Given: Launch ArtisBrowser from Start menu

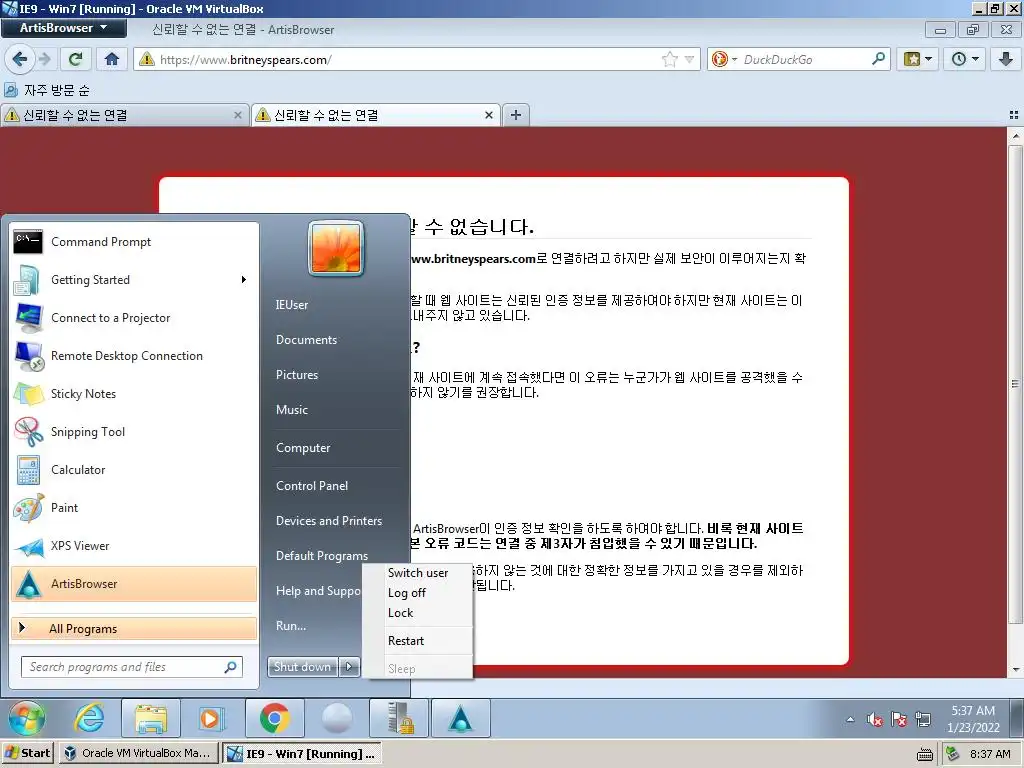Looking at the screenshot, I should tap(134, 584).
